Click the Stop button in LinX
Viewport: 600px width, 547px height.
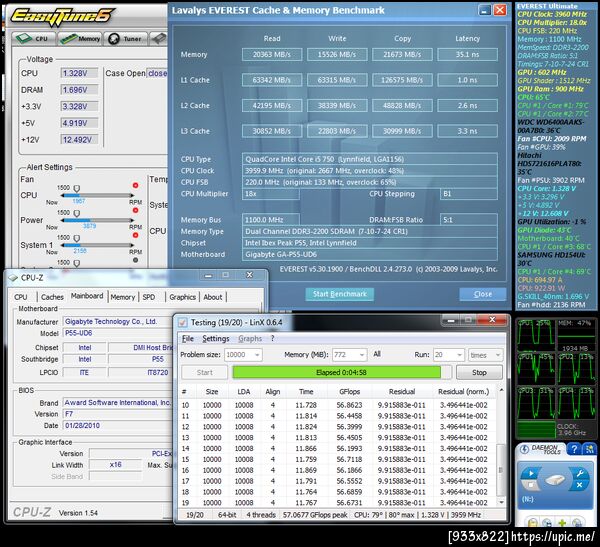(x=479, y=372)
